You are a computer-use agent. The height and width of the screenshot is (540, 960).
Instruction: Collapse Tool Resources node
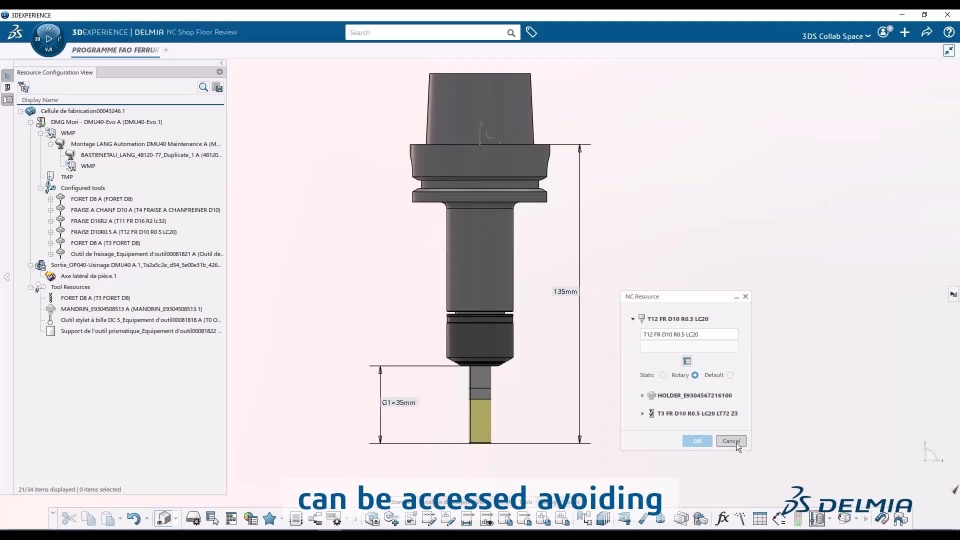click(x=31, y=287)
